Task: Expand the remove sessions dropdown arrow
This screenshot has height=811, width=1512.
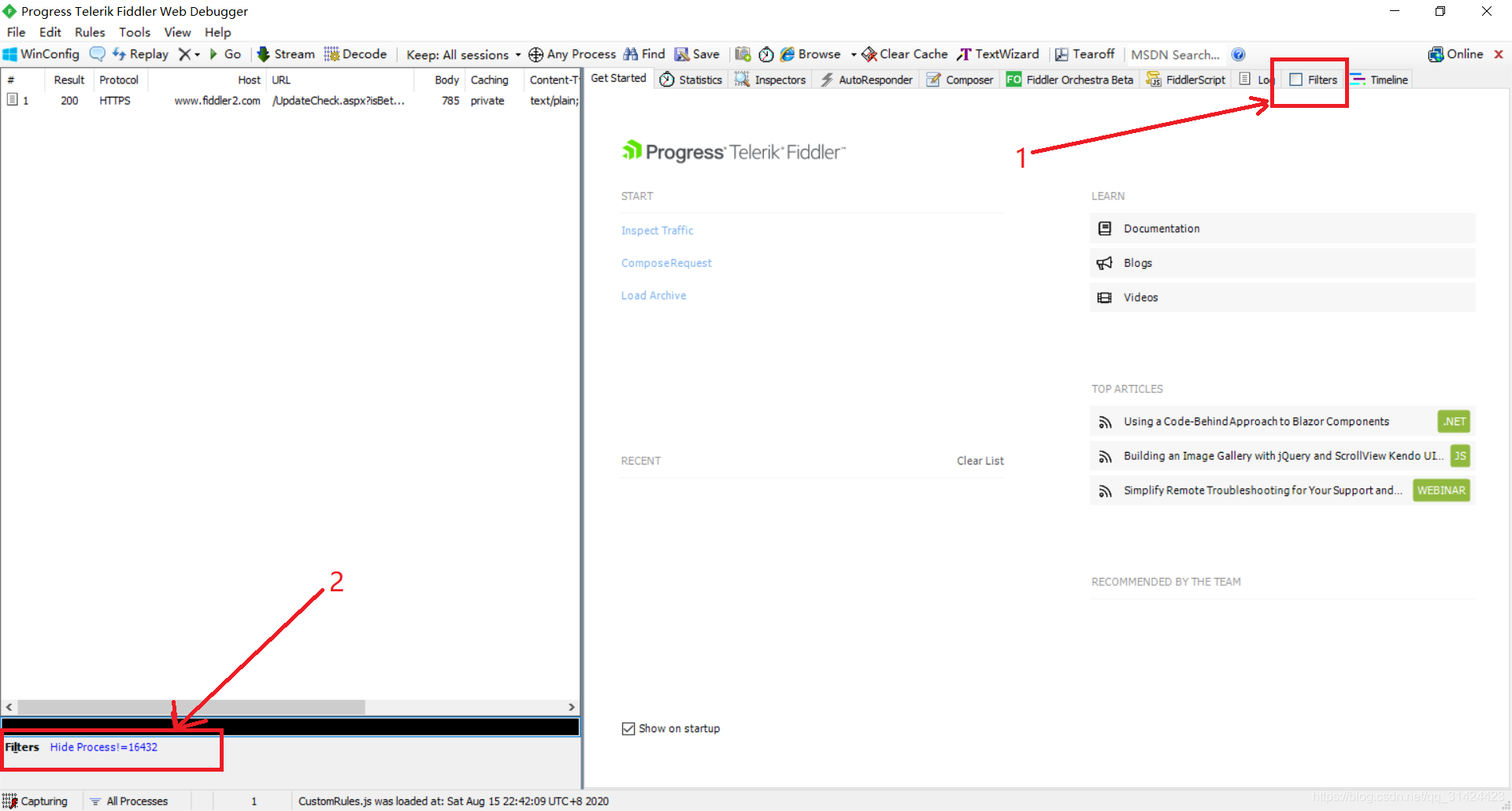Action: (x=198, y=54)
